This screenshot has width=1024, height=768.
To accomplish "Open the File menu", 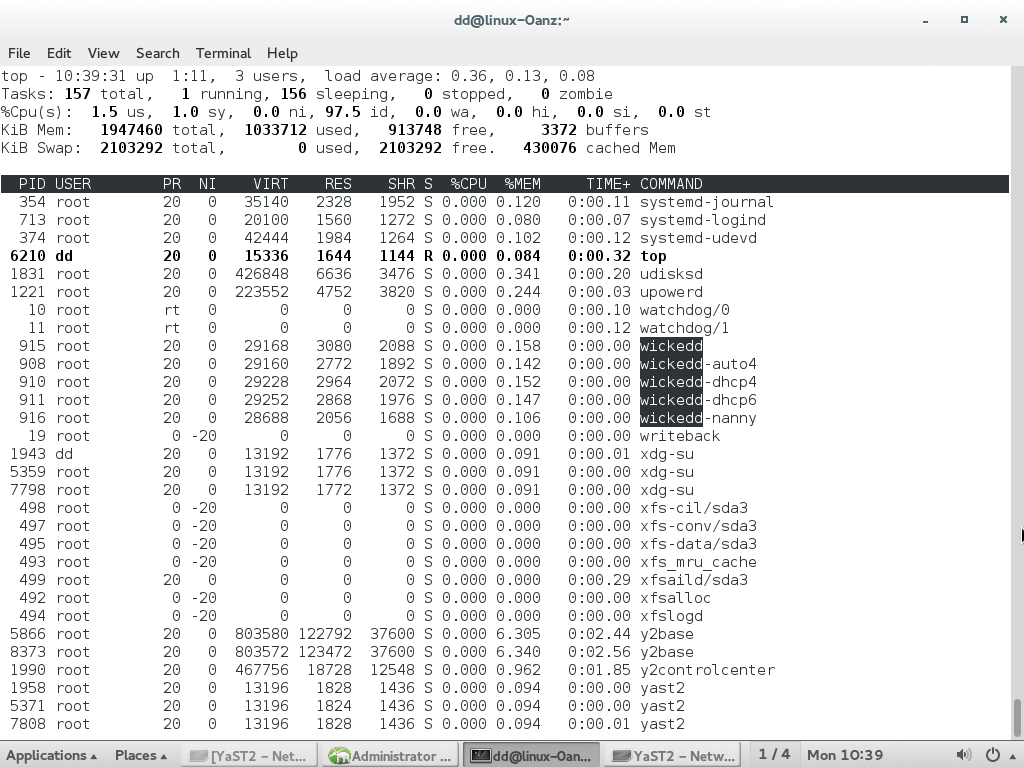I will point(19,53).
